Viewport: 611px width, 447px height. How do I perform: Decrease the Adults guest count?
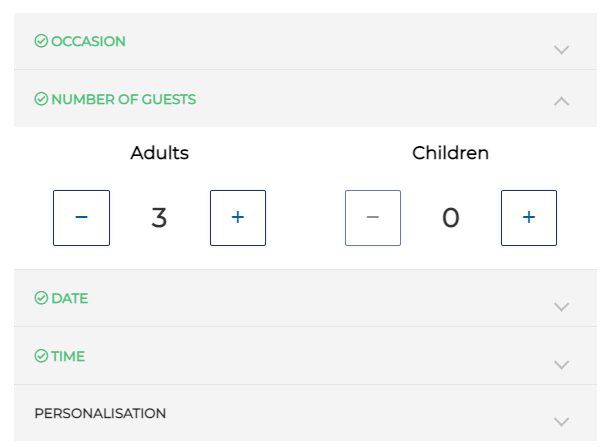click(x=81, y=218)
